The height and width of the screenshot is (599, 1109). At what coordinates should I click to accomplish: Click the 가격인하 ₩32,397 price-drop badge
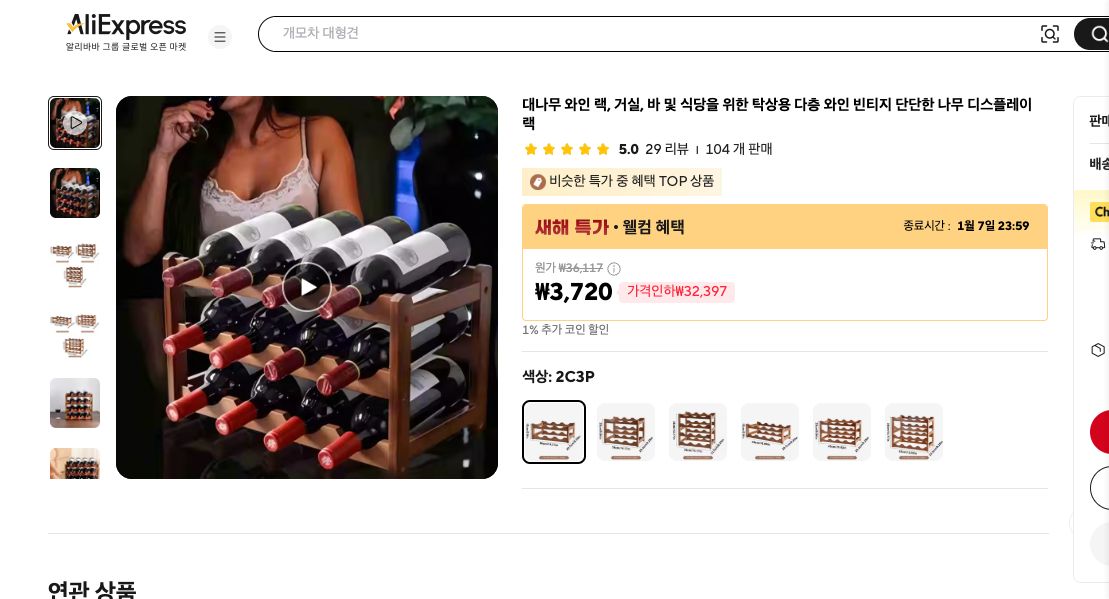click(x=676, y=292)
